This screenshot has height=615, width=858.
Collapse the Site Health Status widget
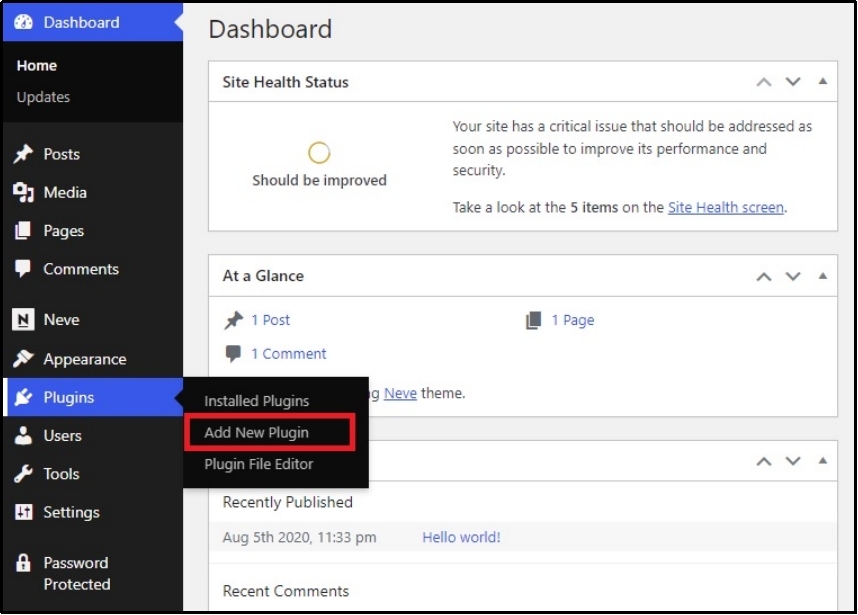pyautogui.click(x=824, y=82)
